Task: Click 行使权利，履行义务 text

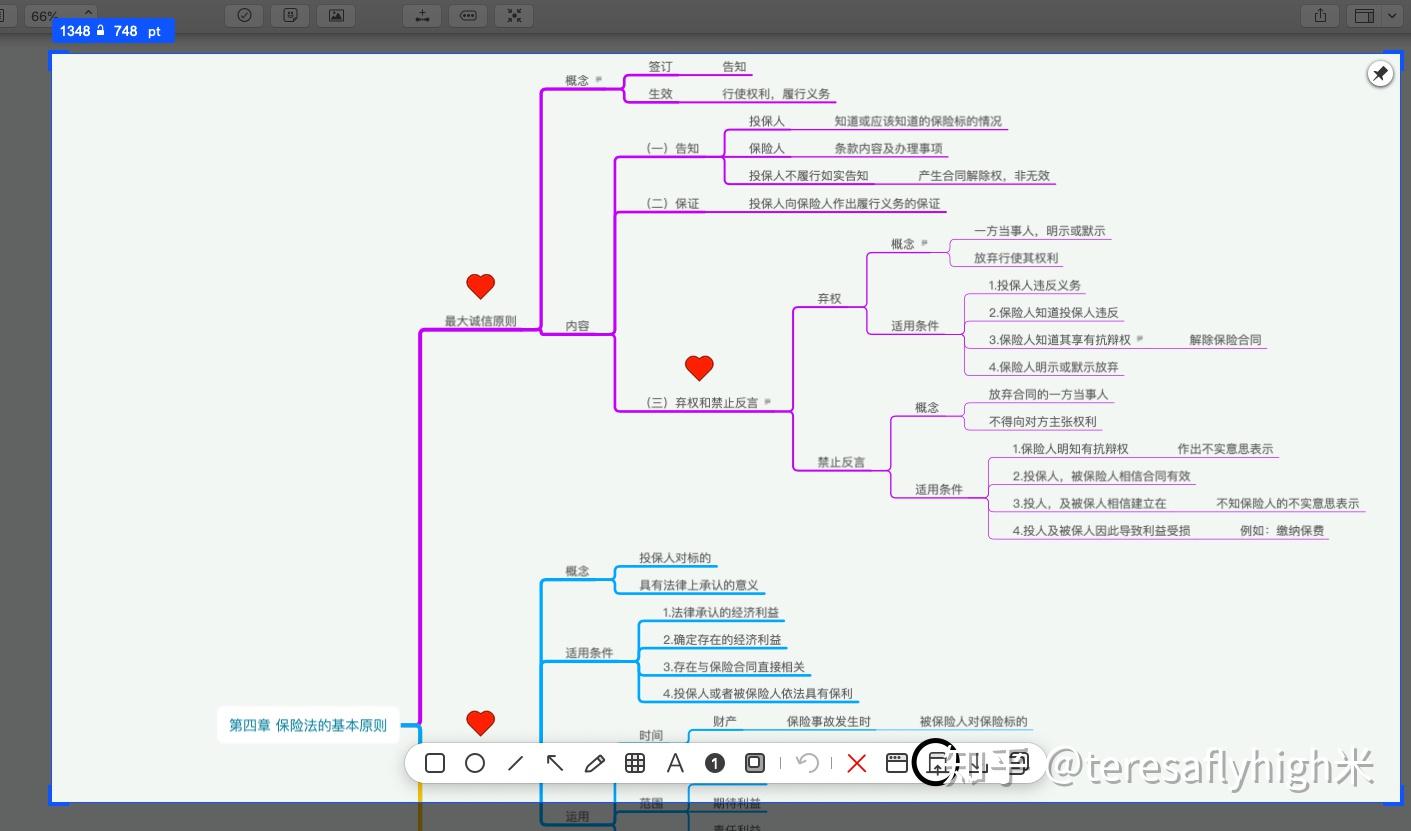Action: coord(776,93)
